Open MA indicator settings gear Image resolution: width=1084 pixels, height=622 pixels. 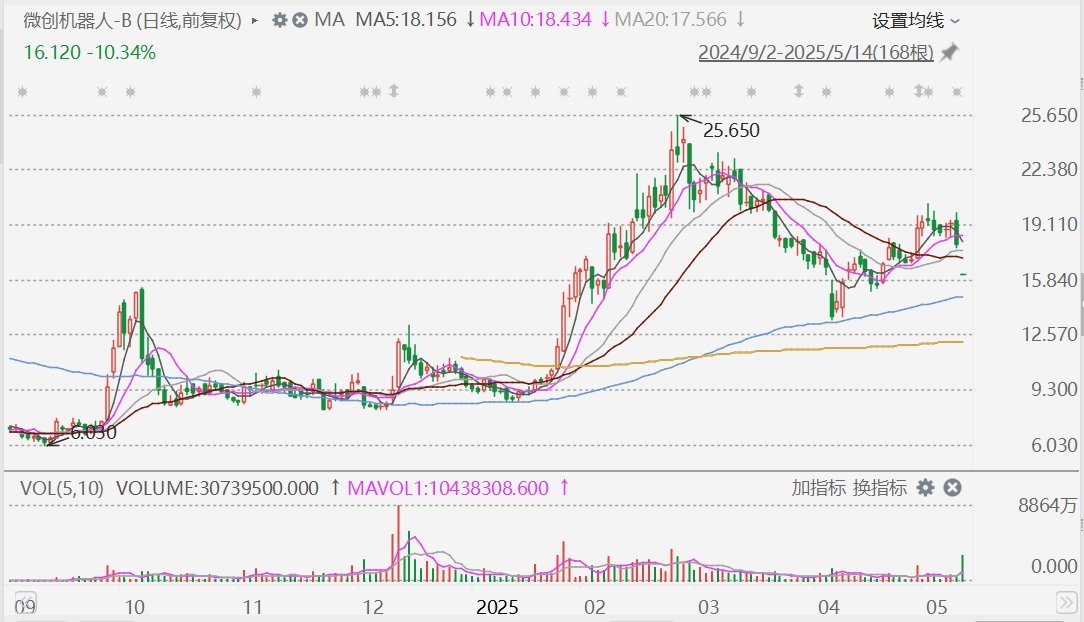279,20
